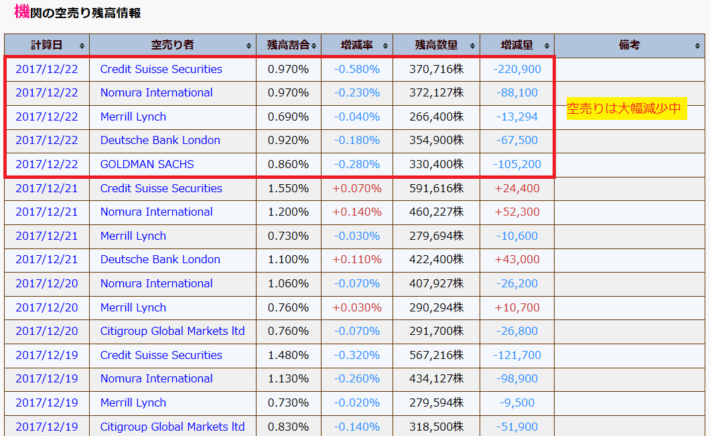The height and width of the screenshot is (436, 710).
Task: Select the -220,900 change cell
Action: (517, 69)
